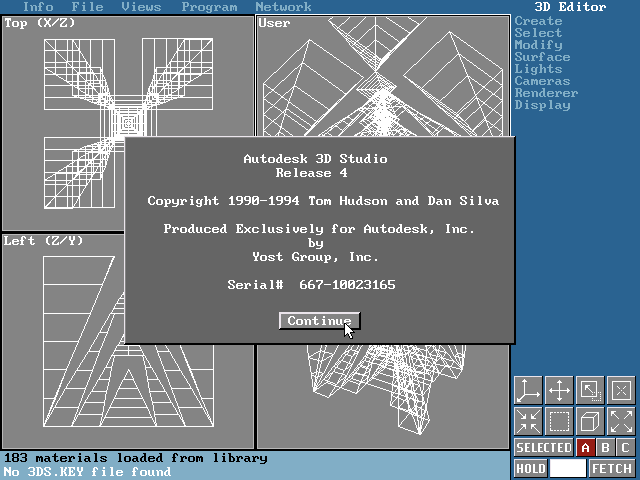
Task: Click the User viewport label
Action: (274, 23)
